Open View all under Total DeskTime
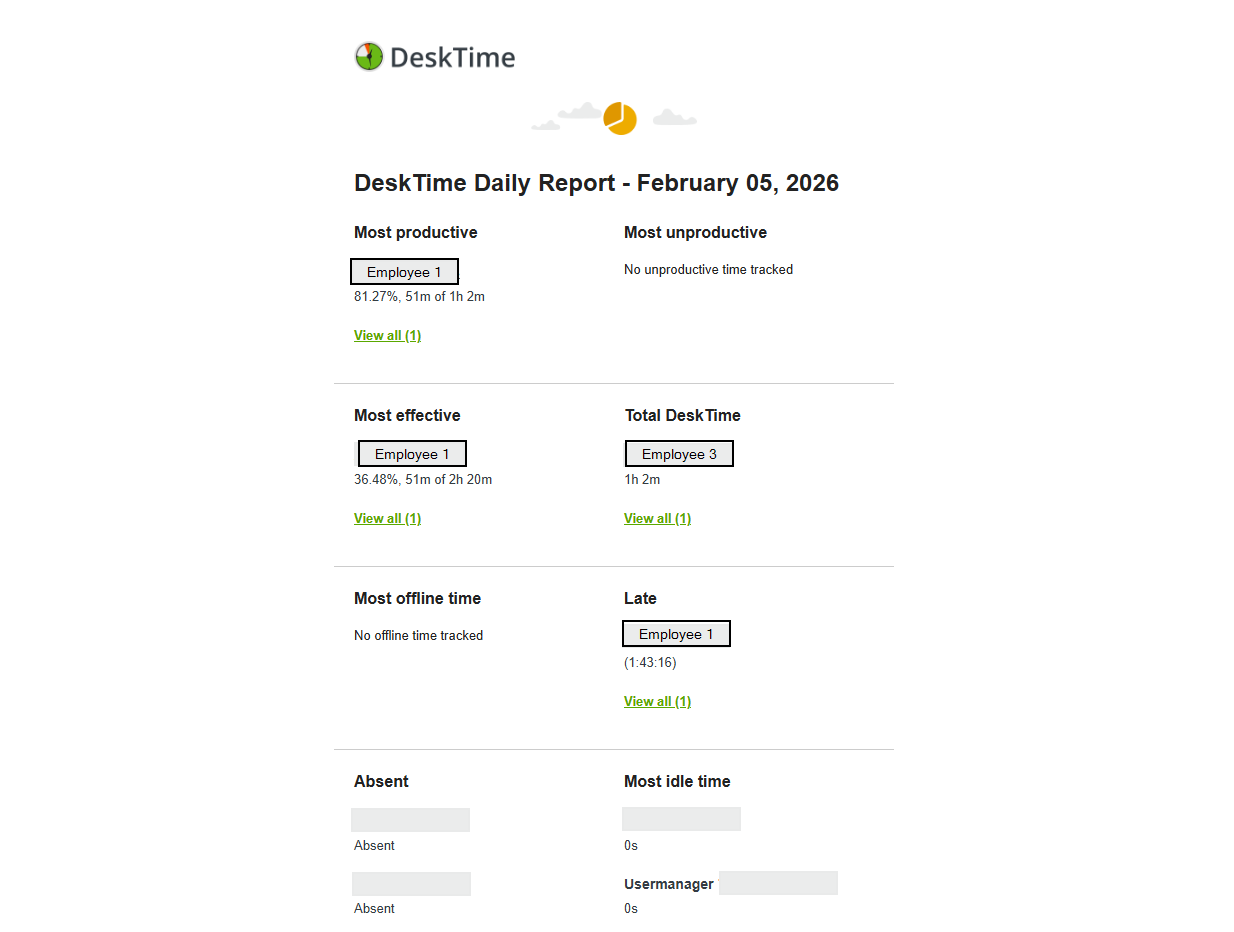Viewport: 1234px width, 932px height. point(657,519)
